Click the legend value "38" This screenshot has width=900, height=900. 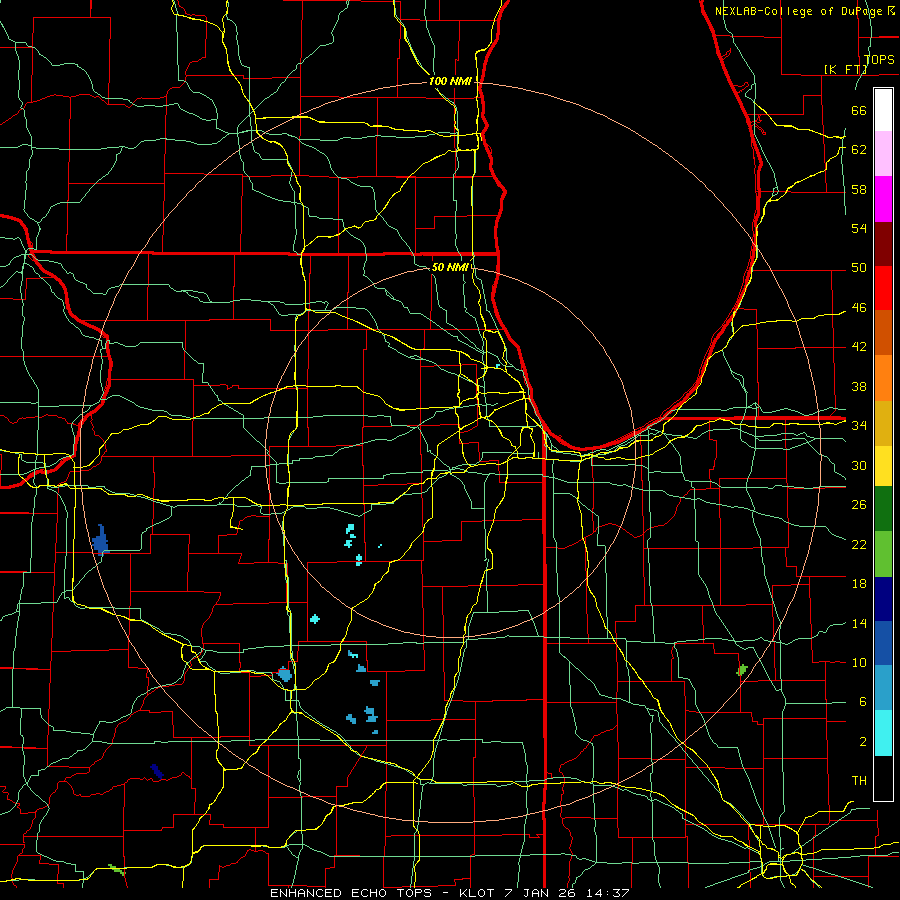(859, 387)
